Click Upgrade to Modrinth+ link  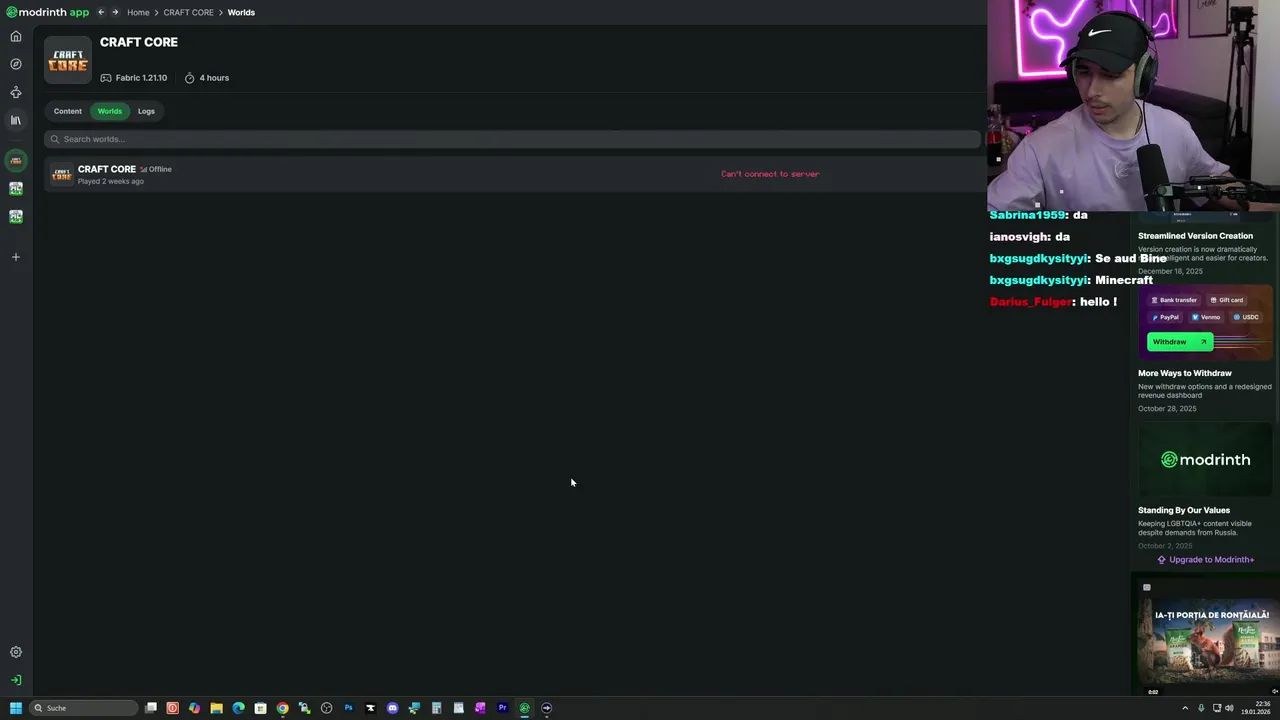[1206, 560]
